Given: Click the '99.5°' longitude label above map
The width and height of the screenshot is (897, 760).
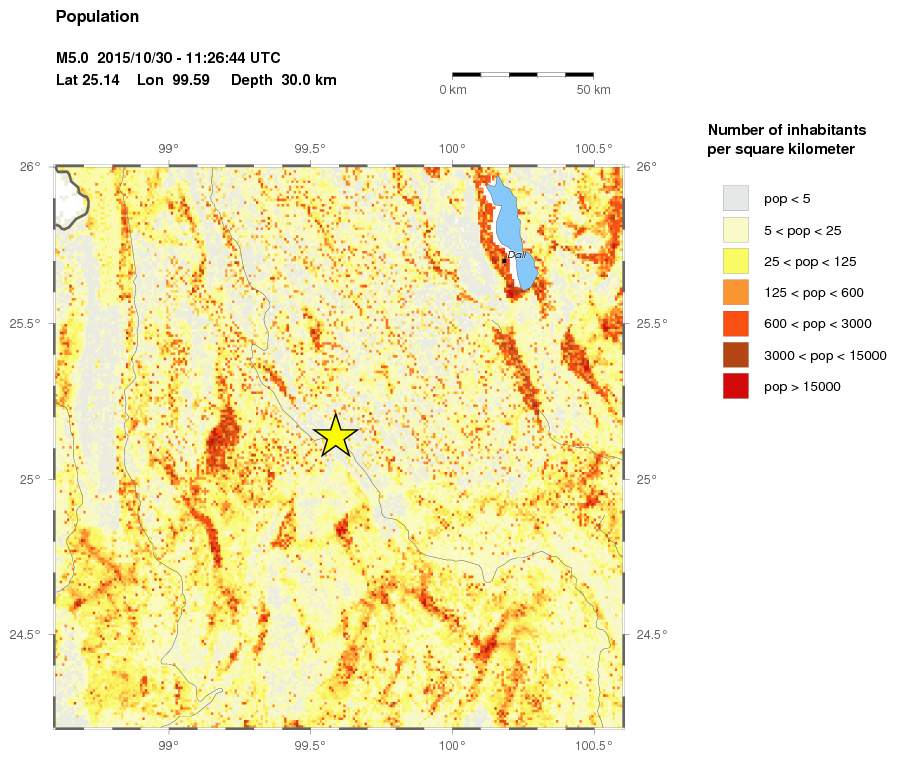Looking at the screenshot, I should coord(310,149).
